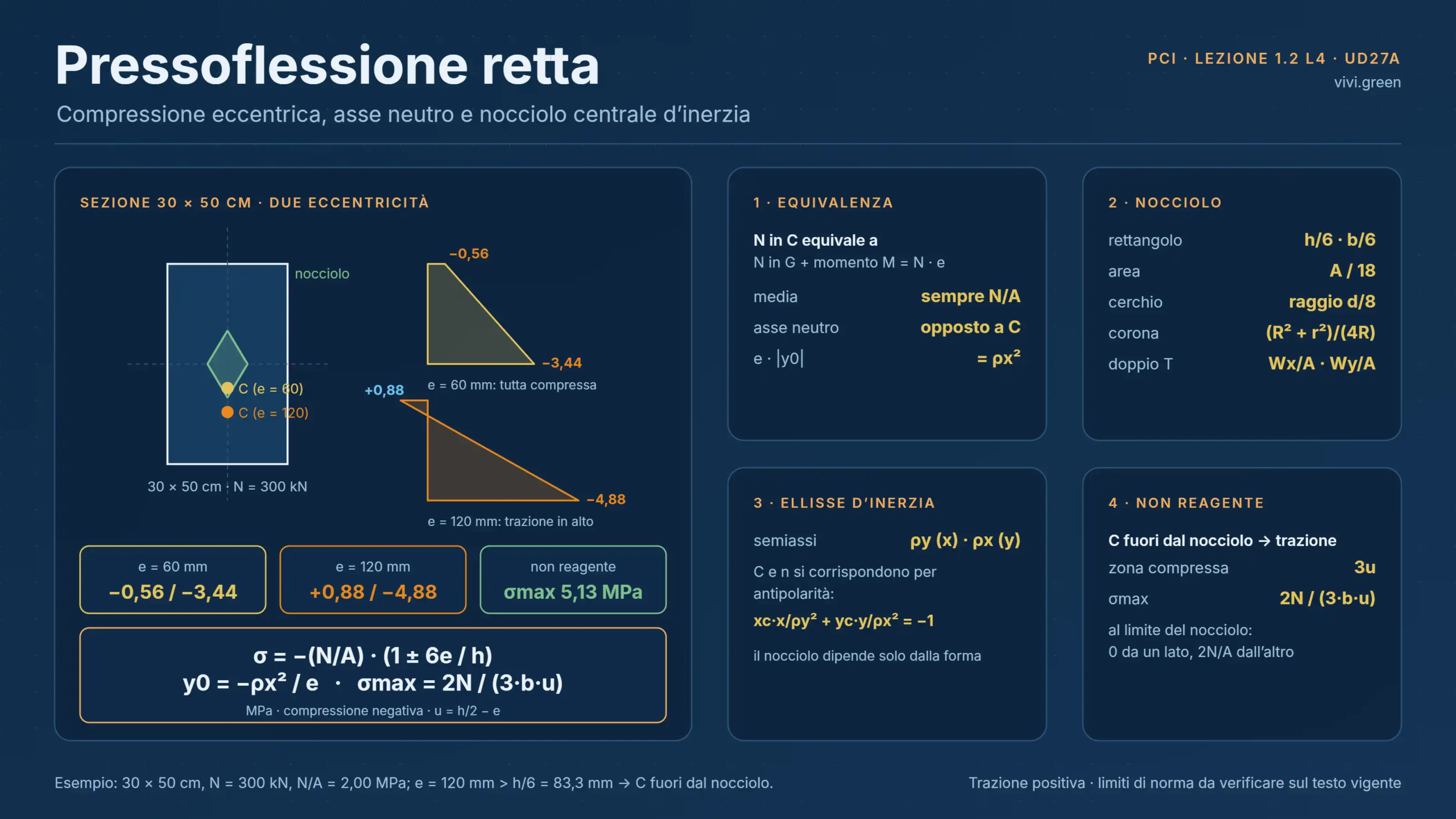Click formula line 'y0 = −ρx² / e'
The height and width of the screenshot is (819, 1456).
pos(250,683)
